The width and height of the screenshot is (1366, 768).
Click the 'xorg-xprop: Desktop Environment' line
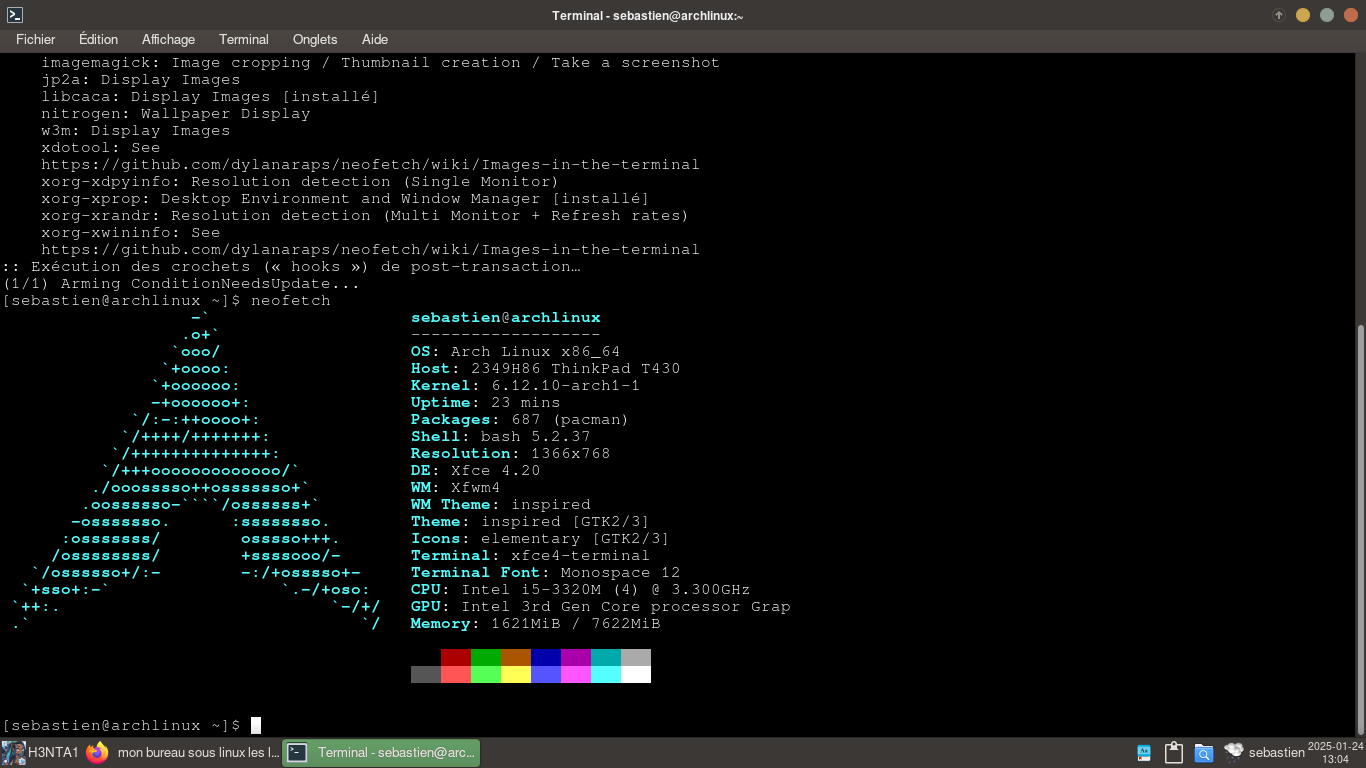(x=345, y=198)
